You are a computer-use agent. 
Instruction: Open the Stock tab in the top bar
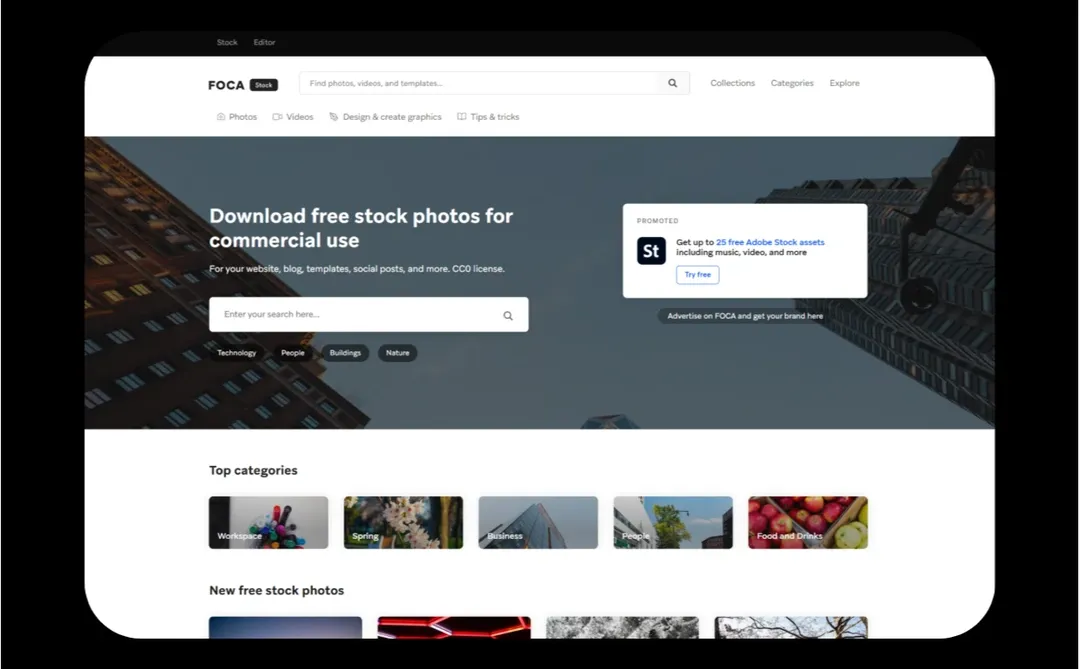227,43
